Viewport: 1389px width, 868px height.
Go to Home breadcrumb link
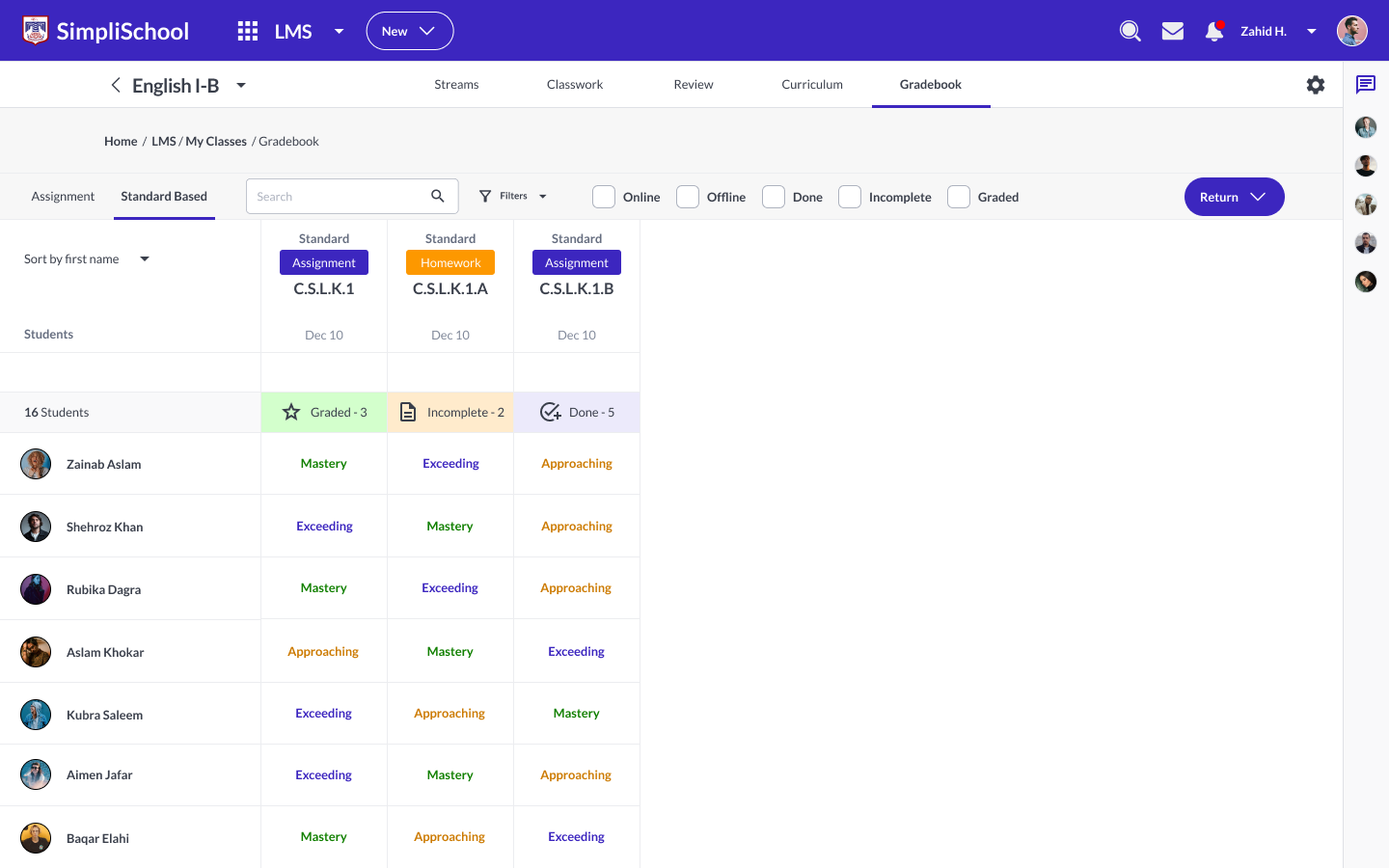[x=121, y=141]
